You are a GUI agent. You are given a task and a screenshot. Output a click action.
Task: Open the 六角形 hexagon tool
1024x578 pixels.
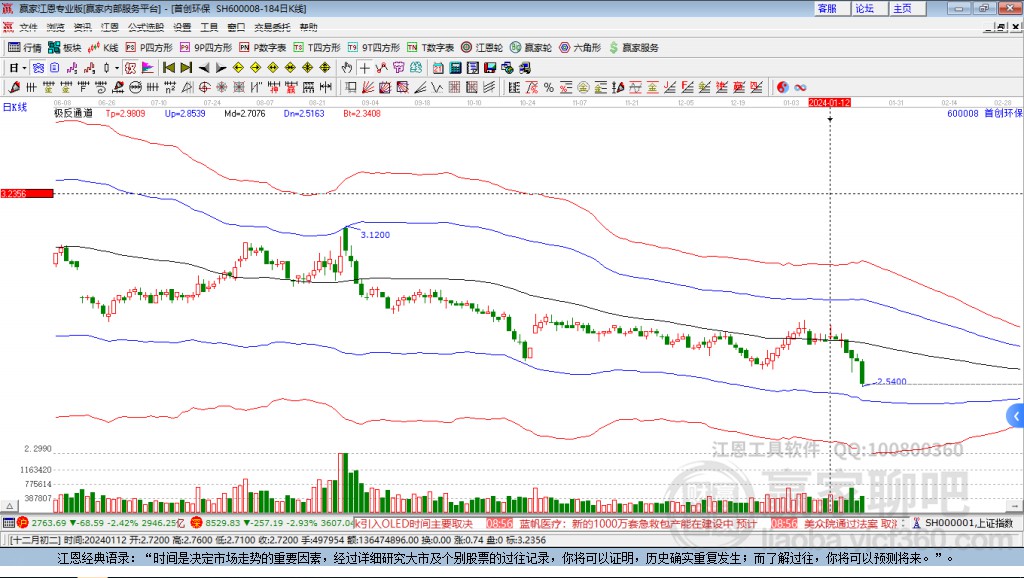[579, 47]
